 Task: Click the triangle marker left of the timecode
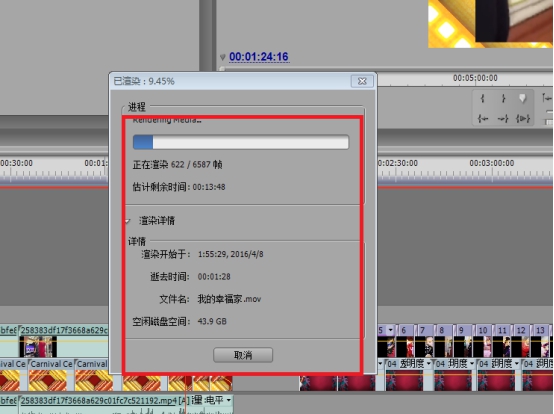[223, 57]
